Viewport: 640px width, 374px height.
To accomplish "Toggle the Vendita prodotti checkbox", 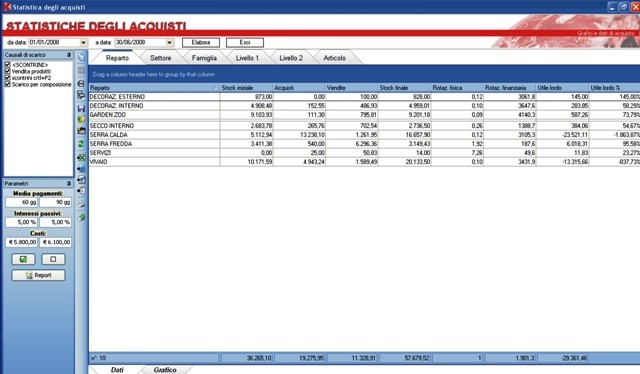I will [7, 71].
